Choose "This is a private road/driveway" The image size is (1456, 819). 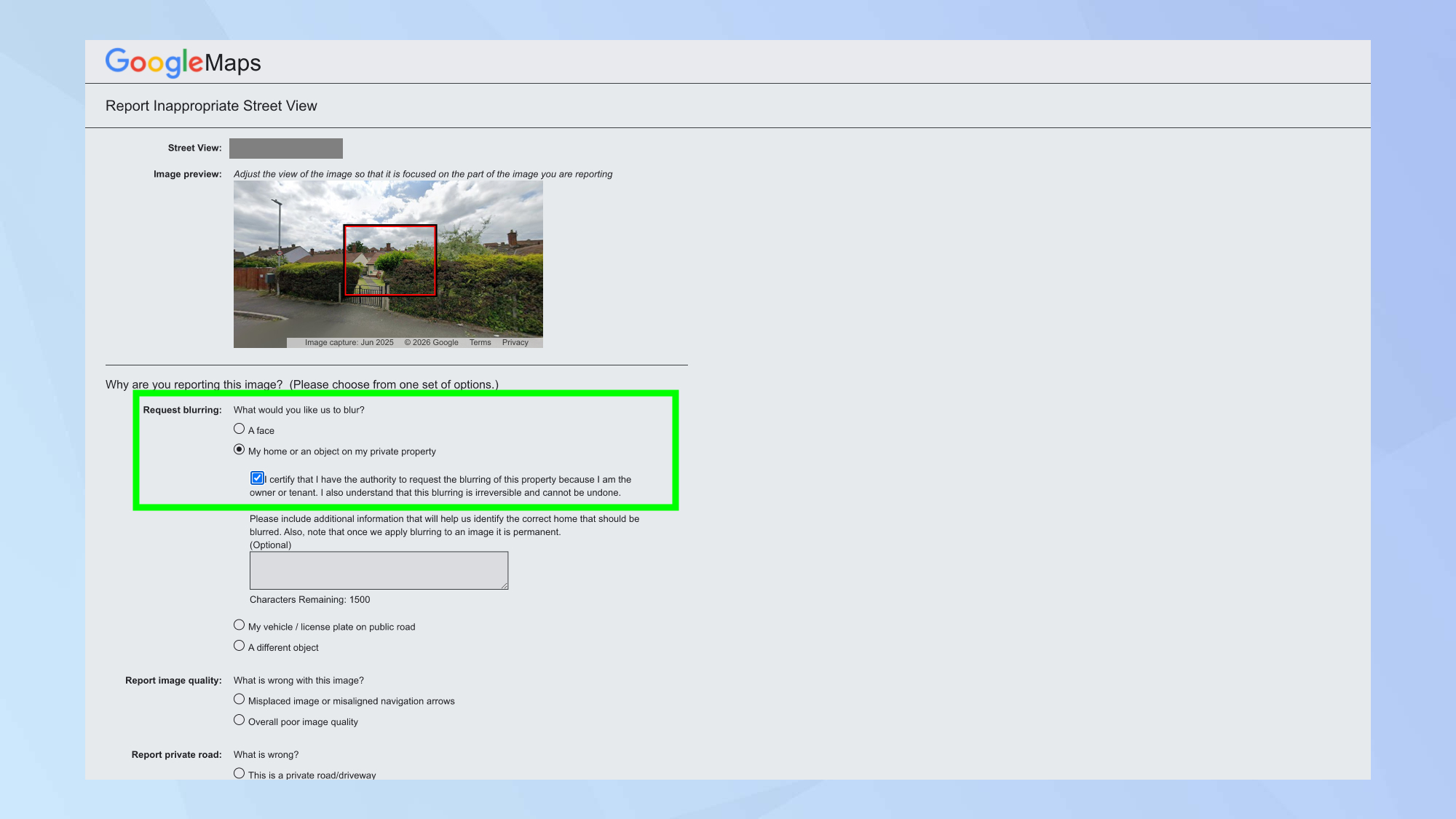pos(239,773)
